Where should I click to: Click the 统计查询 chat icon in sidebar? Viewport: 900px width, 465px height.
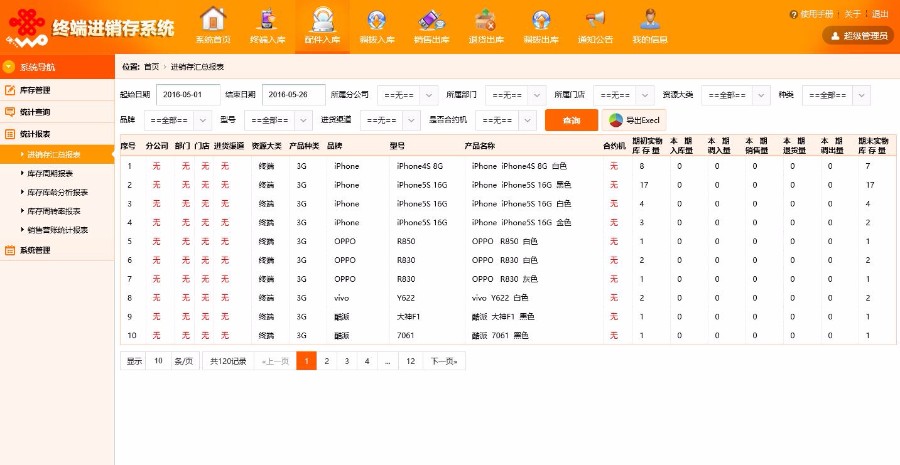10,112
